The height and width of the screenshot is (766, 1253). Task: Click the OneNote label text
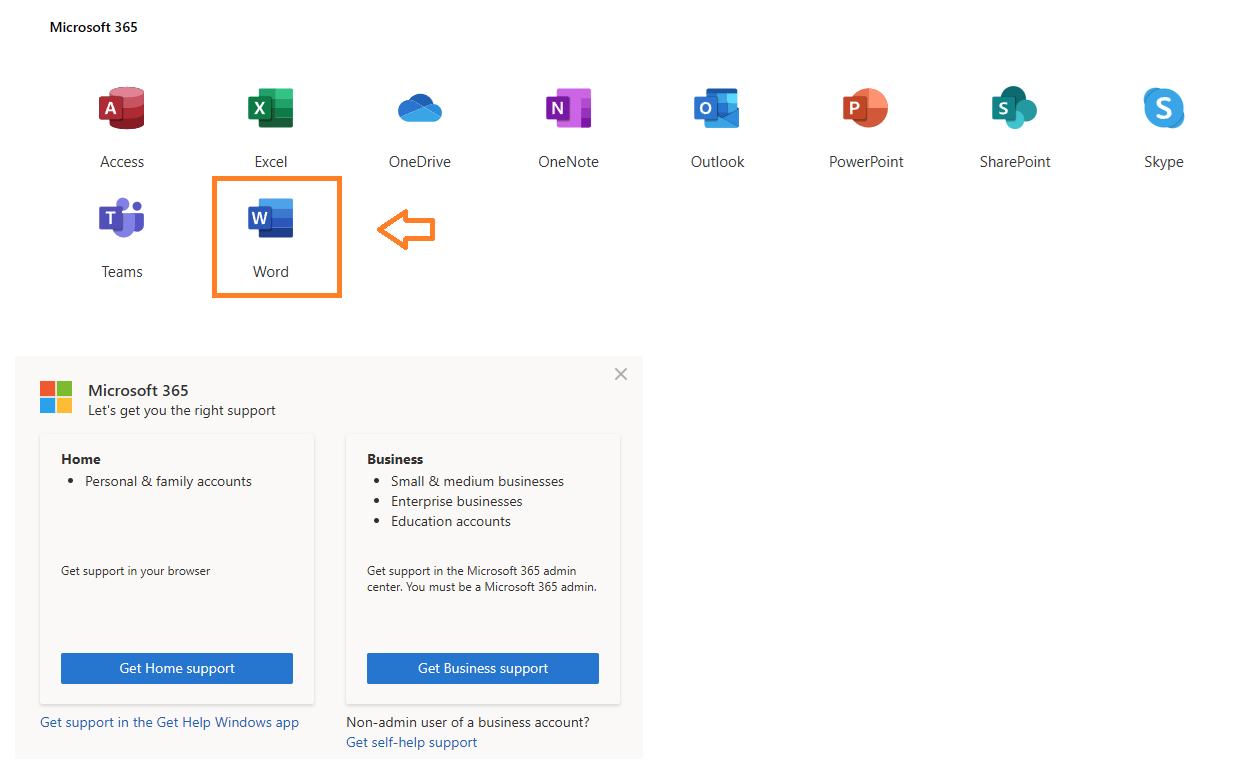pyautogui.click(x=568, y=162)
